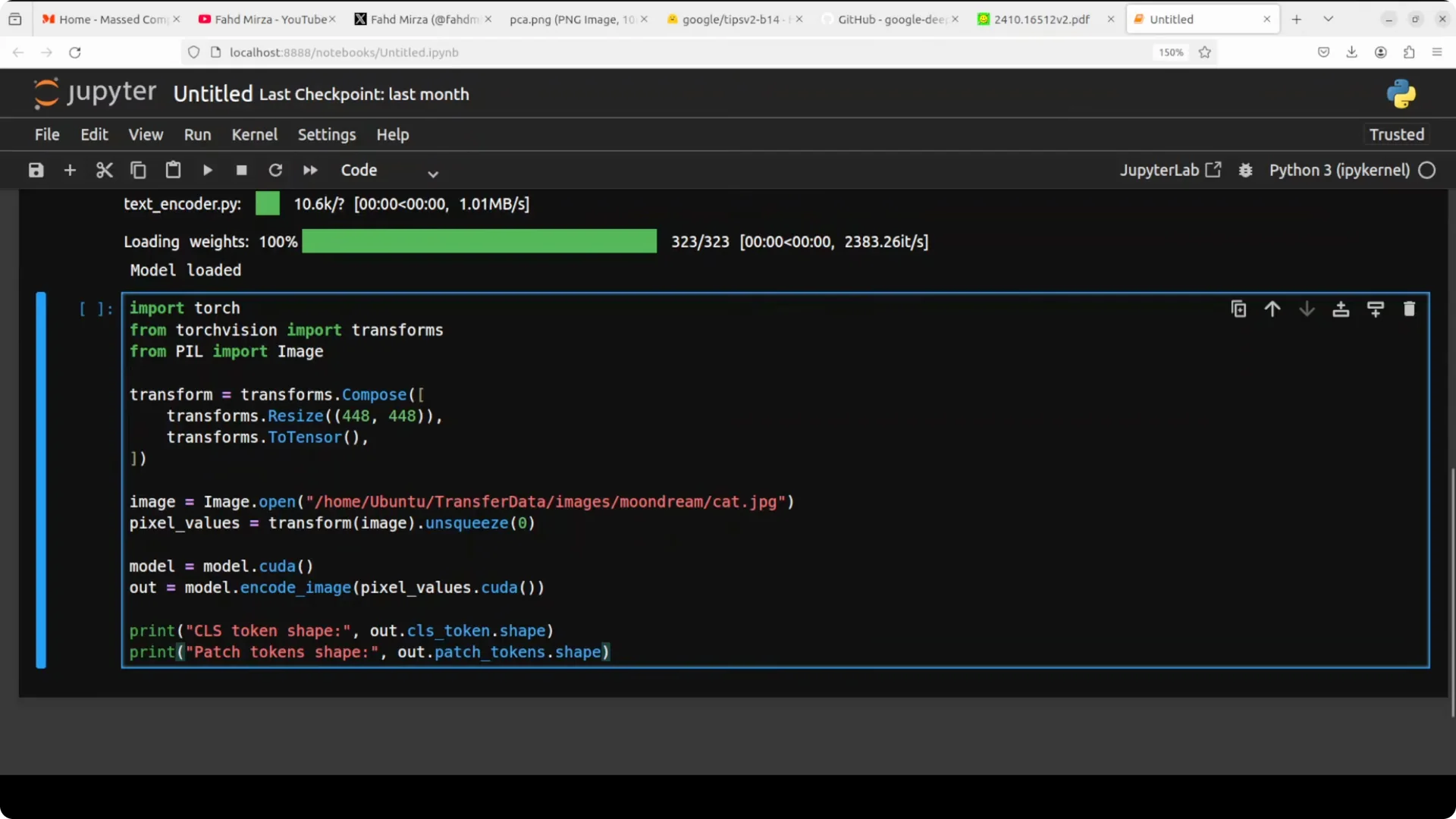Cut selected cell with the scissors icon

(x=104, y=170)
